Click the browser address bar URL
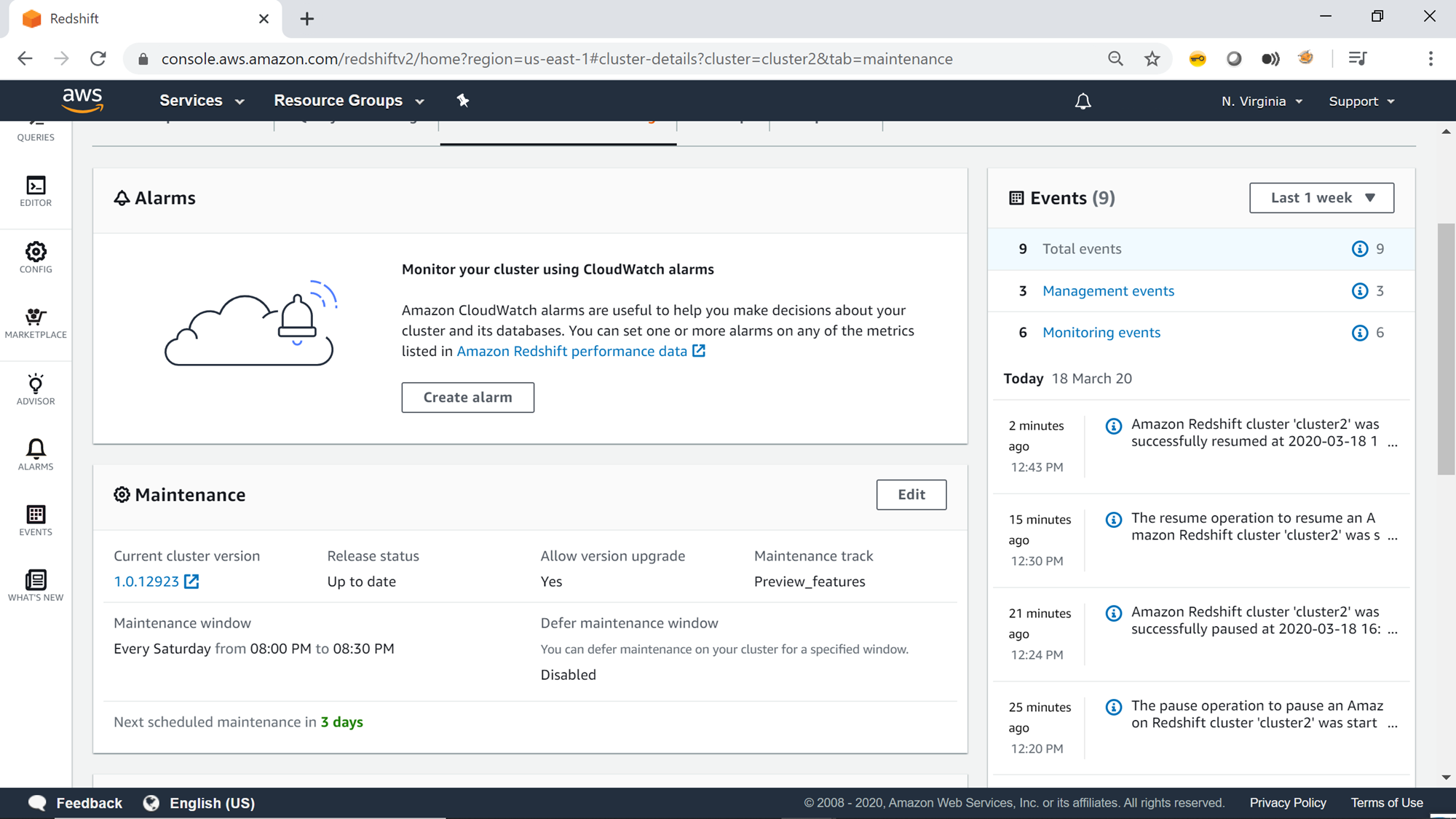The height and width of the screenshot is (819, 1456). point(556,59)
